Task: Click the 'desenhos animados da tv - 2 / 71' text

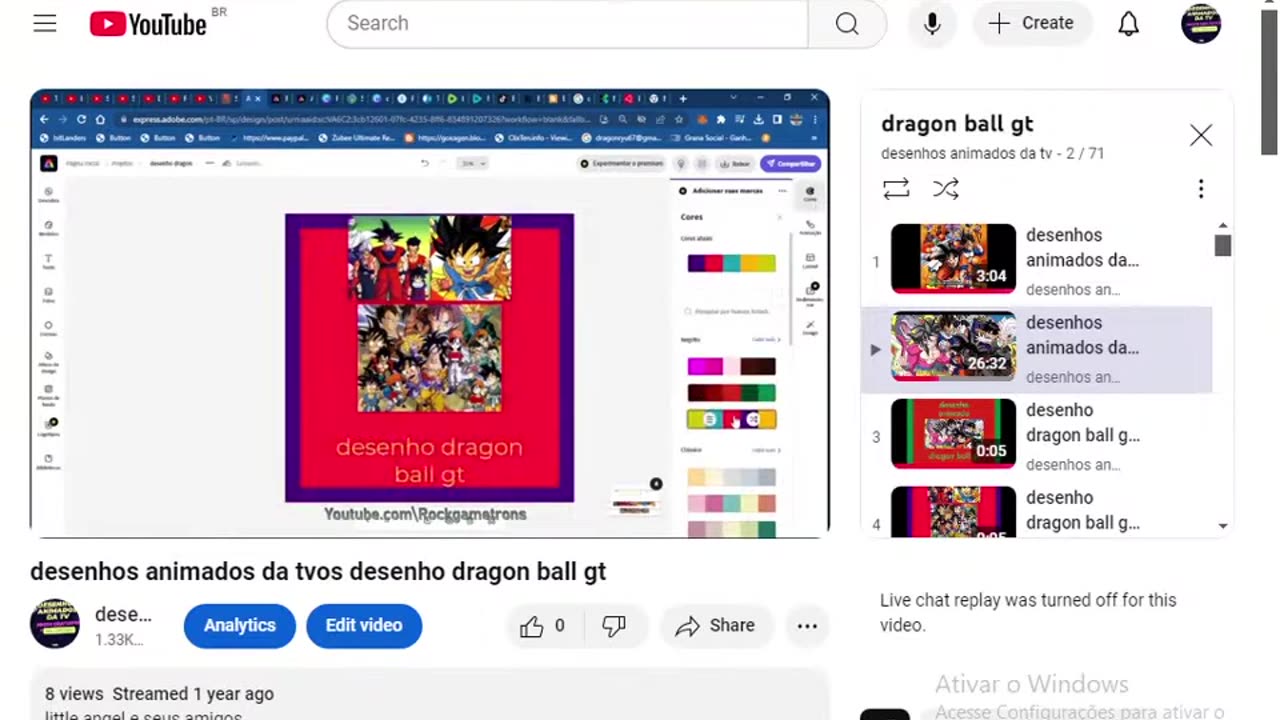Action: [x=992, y=154]
